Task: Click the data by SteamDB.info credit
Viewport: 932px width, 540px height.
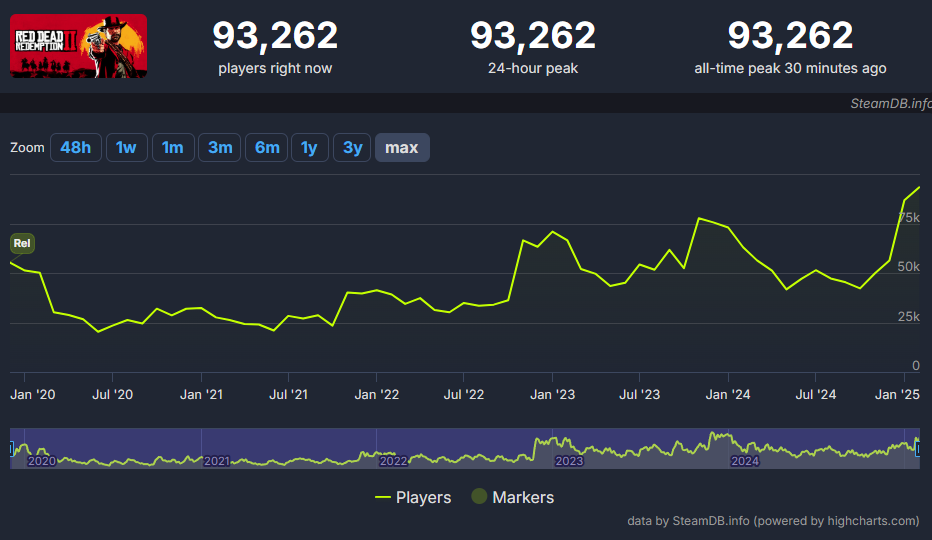Action: pyautogui.click(x=773, y=521)
